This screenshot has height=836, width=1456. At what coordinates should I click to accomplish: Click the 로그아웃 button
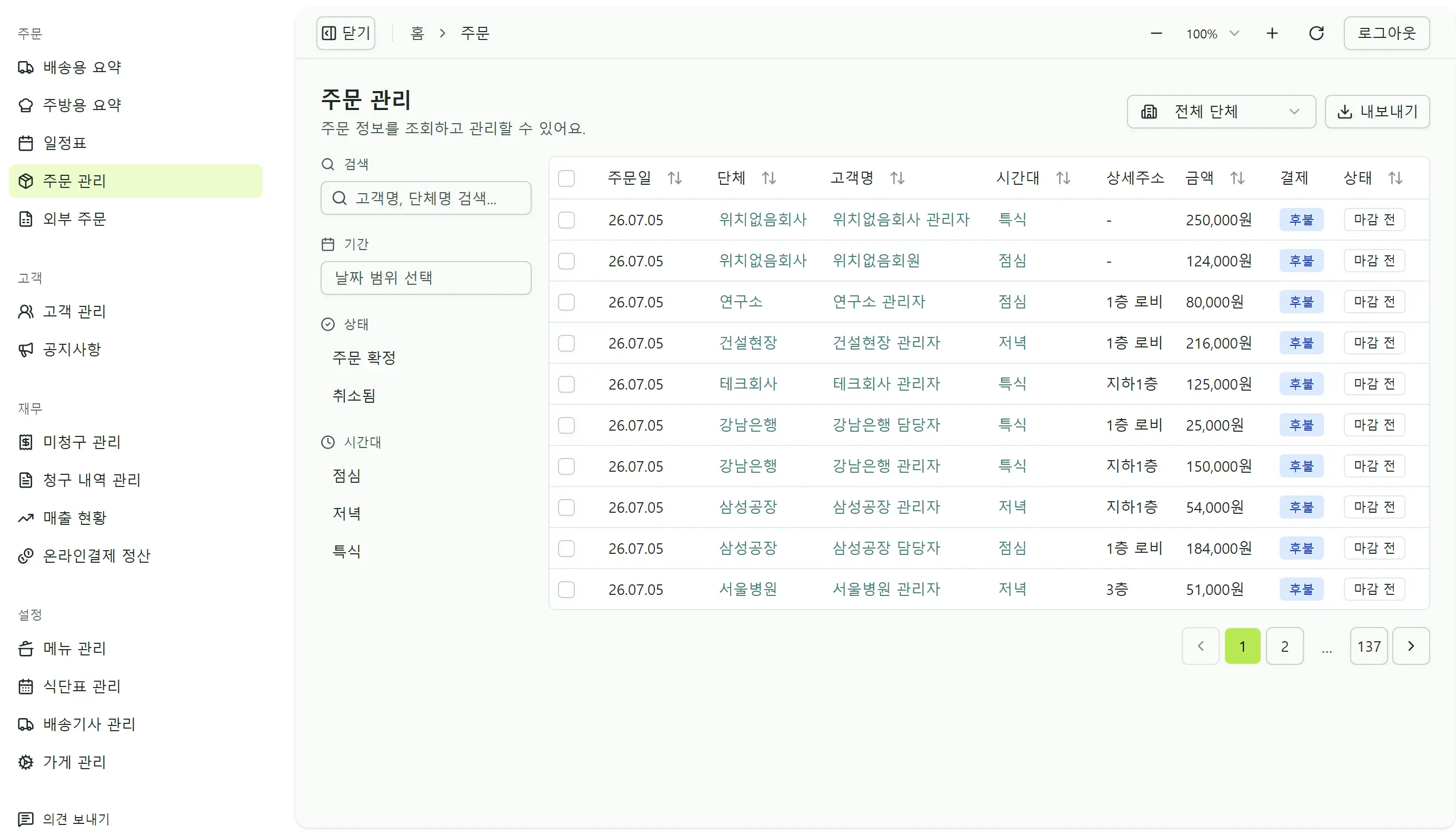point(1387,33)
